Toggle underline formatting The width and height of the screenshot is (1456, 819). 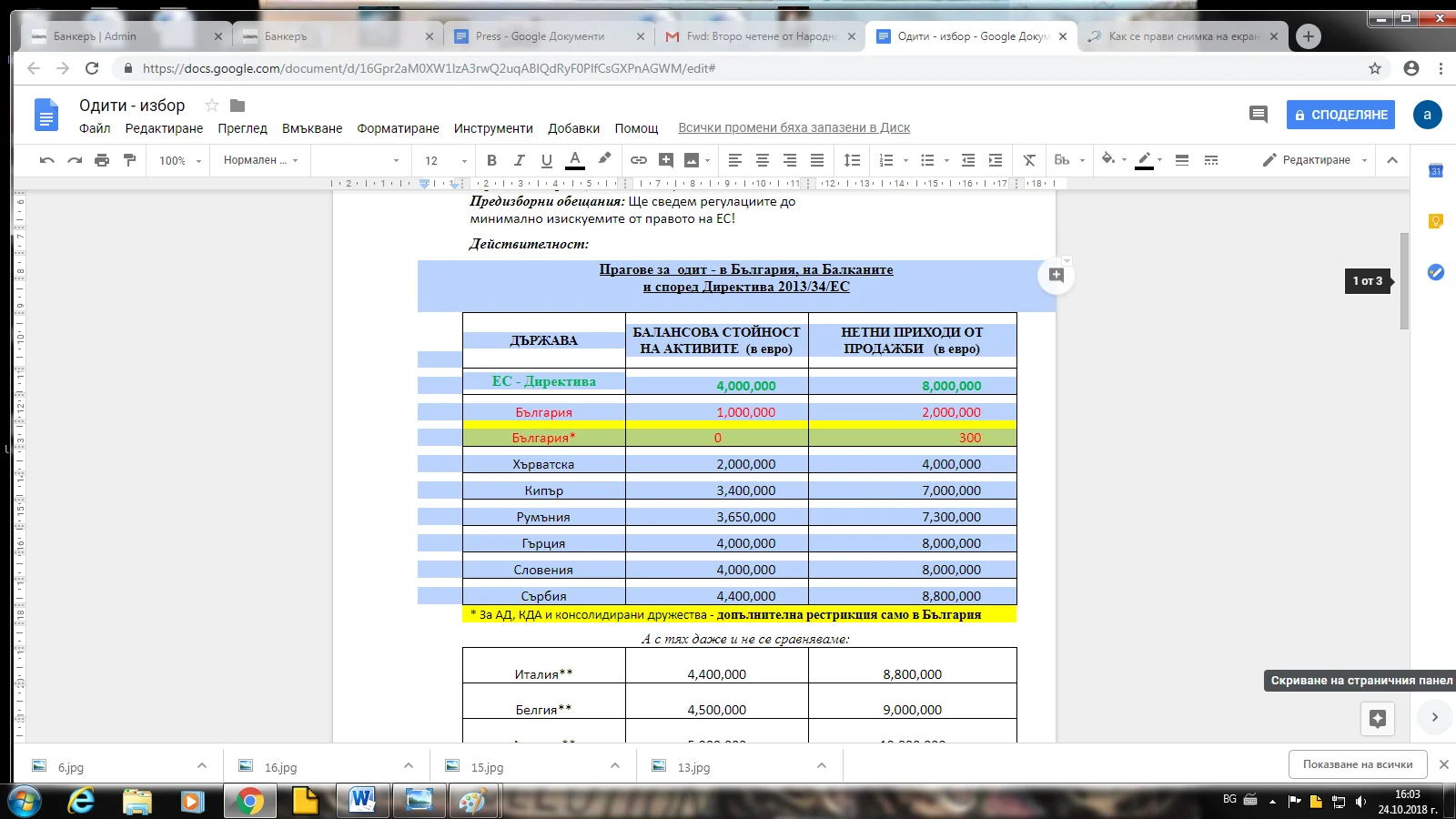[546, 160]
